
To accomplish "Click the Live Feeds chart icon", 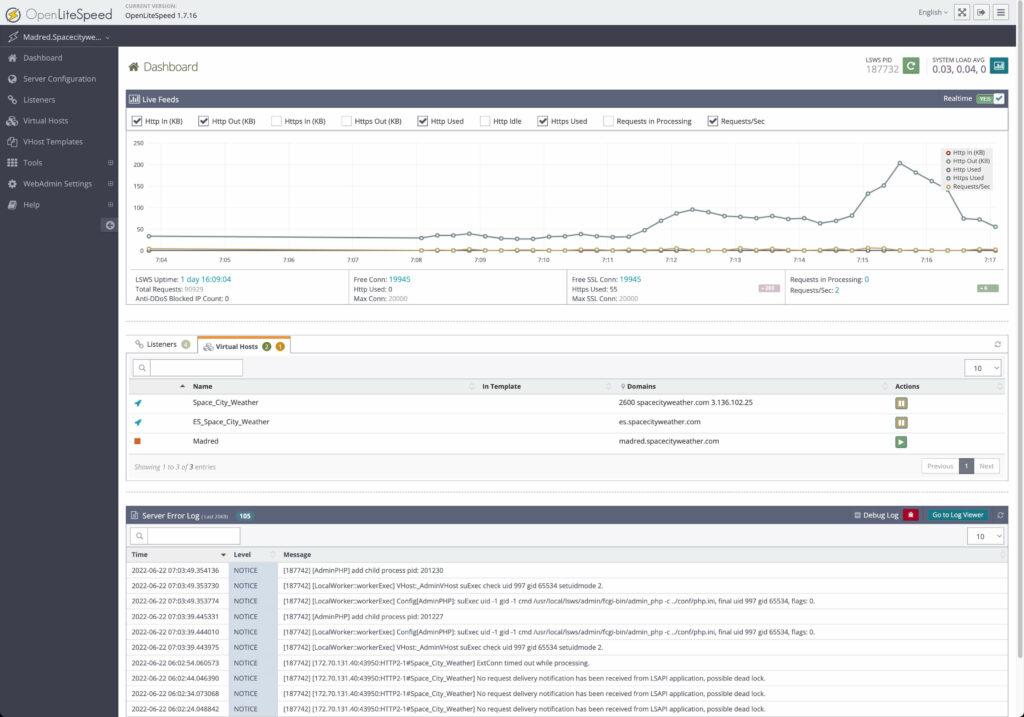I will click(135, 99).
